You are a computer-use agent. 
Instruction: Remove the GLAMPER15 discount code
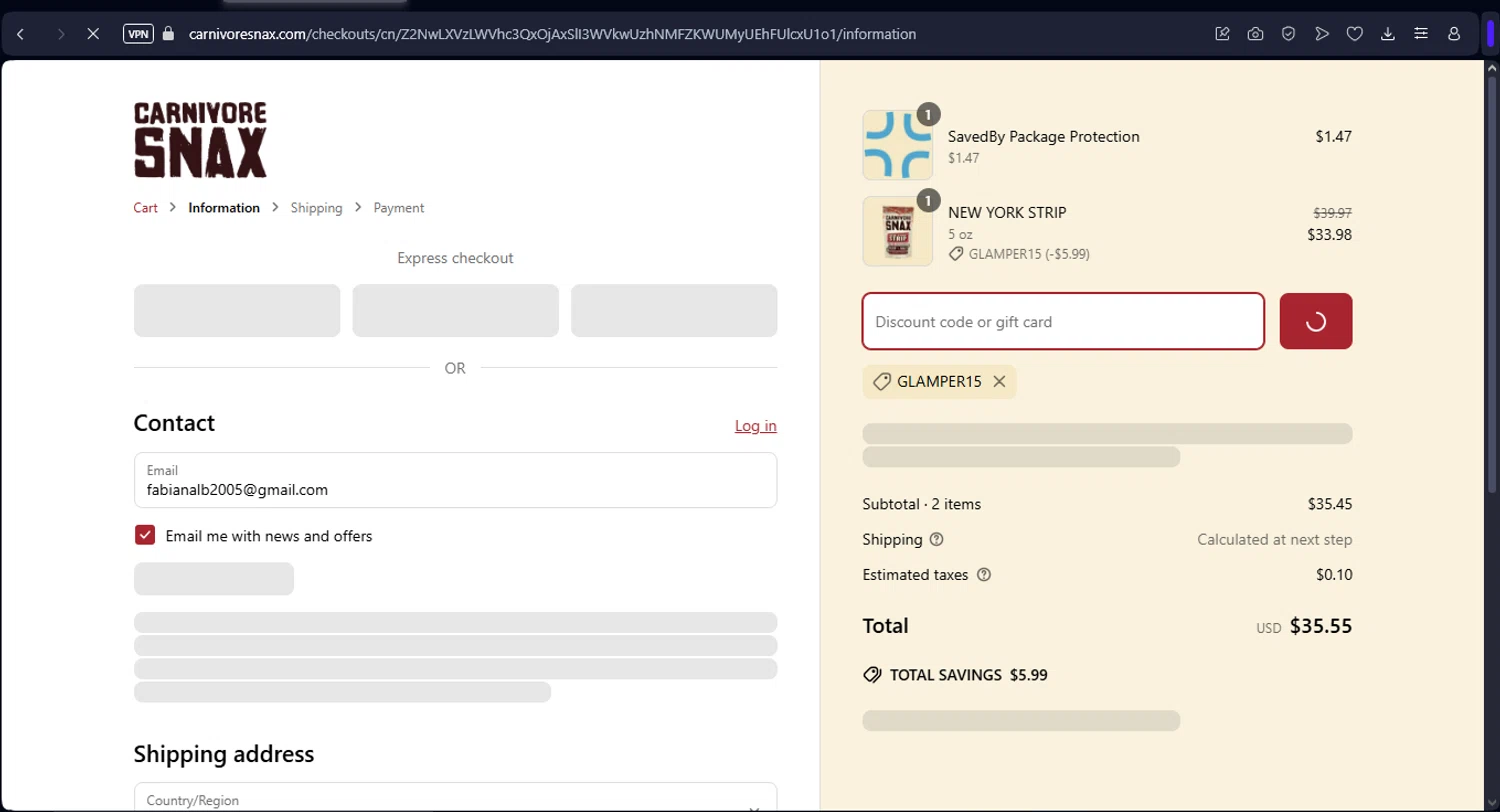coord(999,382)
